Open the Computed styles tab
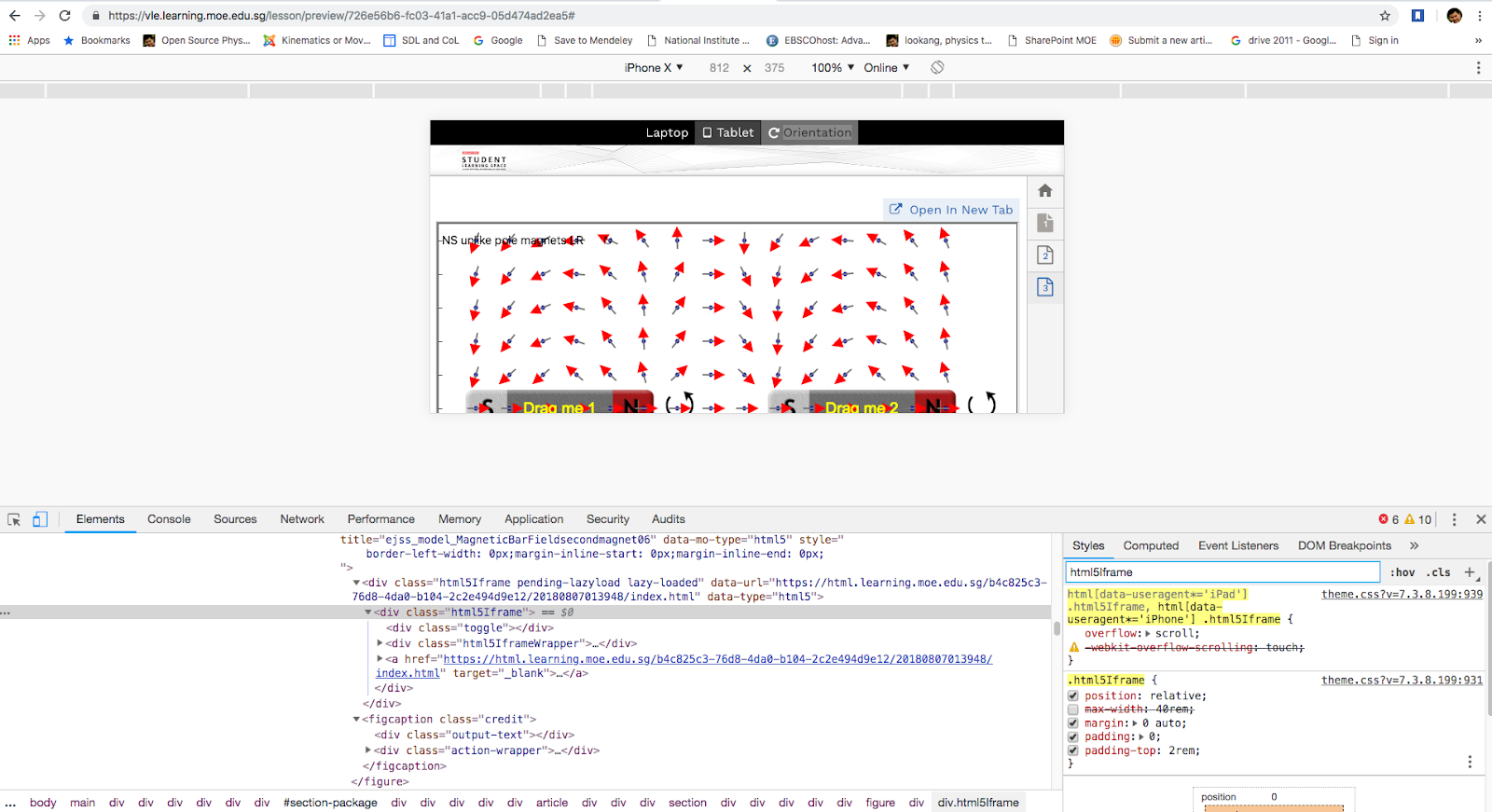 click(1151, 545)
